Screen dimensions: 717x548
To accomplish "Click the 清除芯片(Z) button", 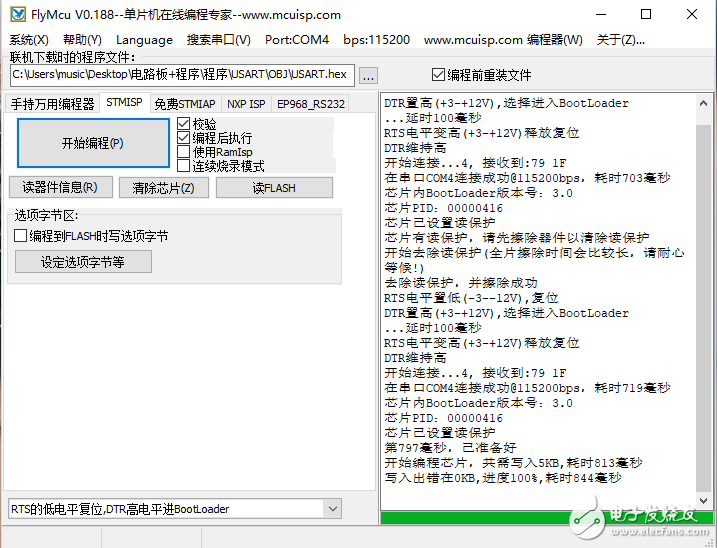I will coord(164,188).
